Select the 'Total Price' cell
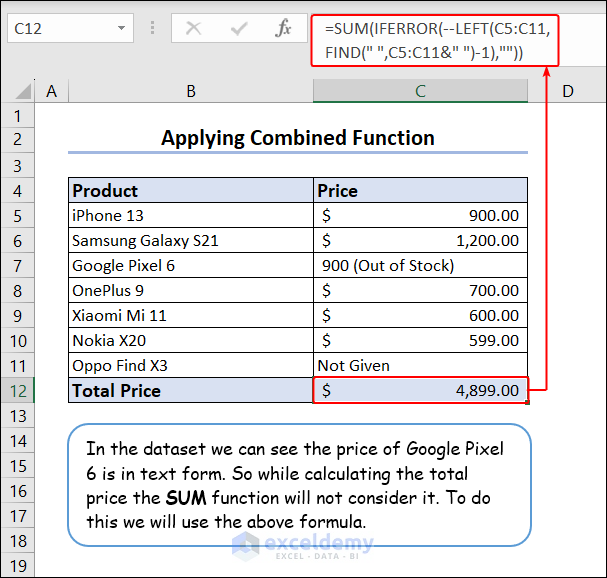 pos(191,391)
